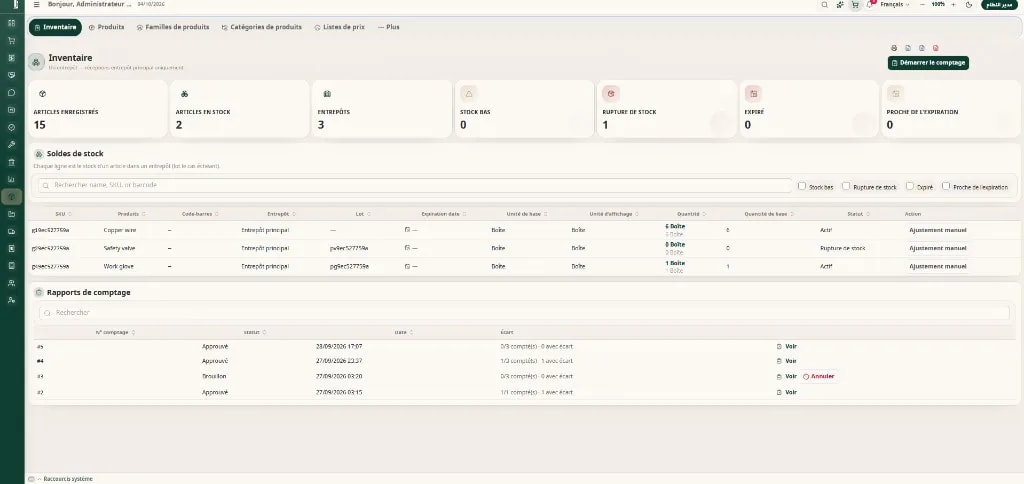
Task: Enable the Stock bas filter checkbox
Action: pyautogui.click(x=802, y=186)
